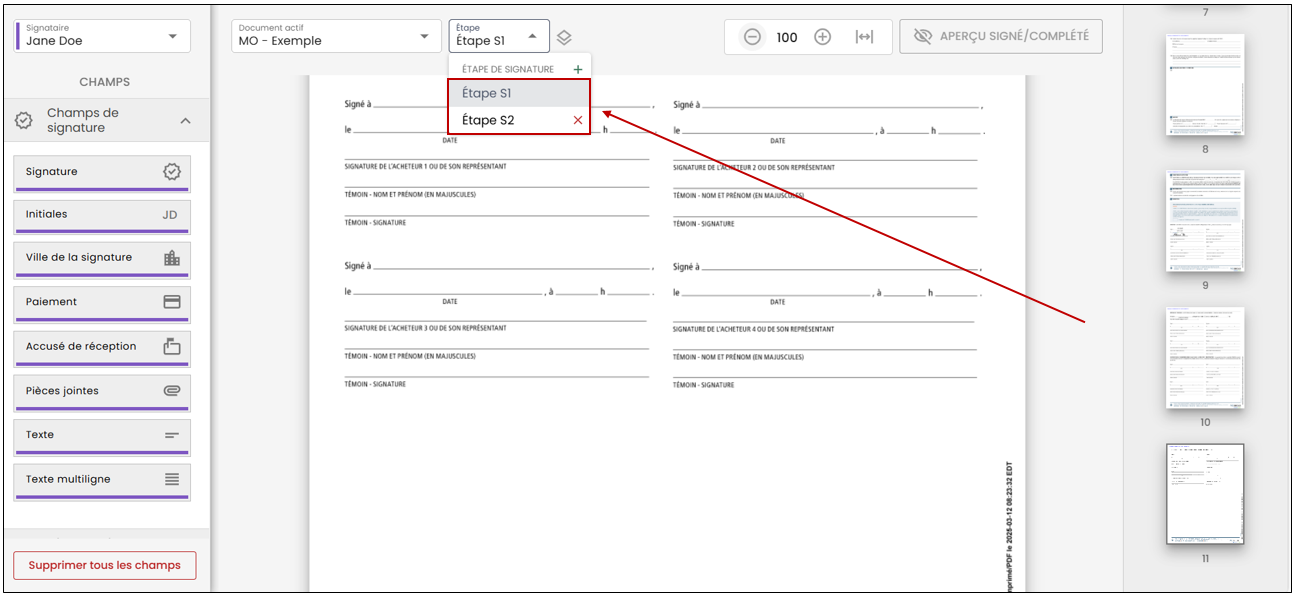The height and width of the screenshot is (598, 1294).
Task: Add a Texte multiligne field
Action: coord(102,481)
